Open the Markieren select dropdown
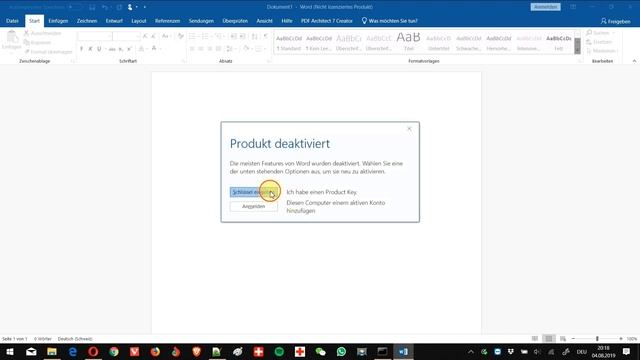The image size is (640, 360). 601,51
